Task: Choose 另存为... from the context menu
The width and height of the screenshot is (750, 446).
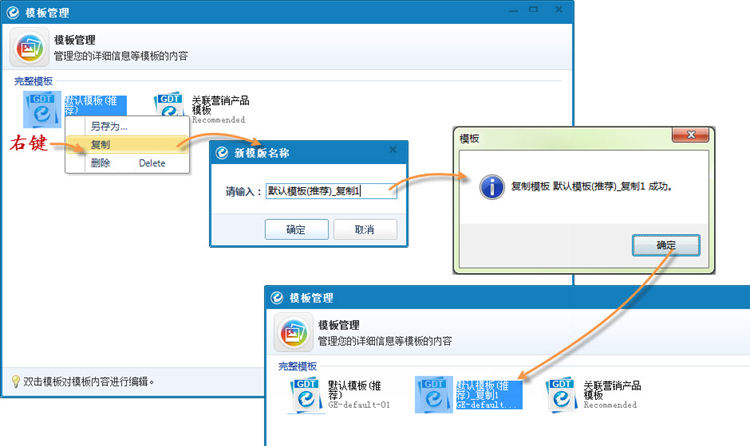Action: point(110,127)
